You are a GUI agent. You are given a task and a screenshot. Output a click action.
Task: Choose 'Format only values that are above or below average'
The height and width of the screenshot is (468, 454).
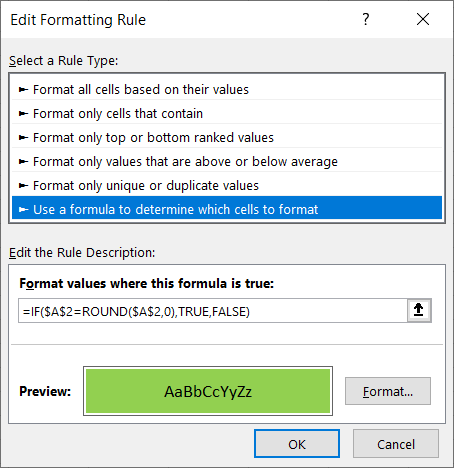[227, 161]
